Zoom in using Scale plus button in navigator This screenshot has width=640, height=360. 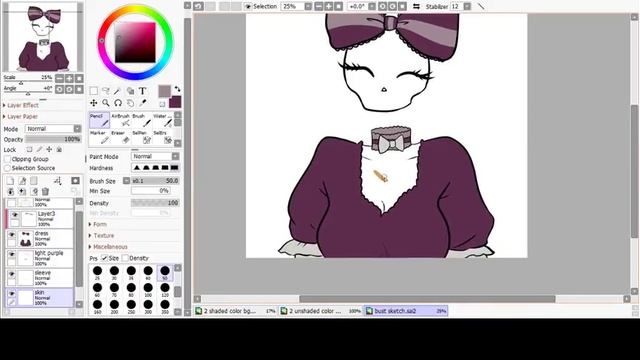coord(69,78)
